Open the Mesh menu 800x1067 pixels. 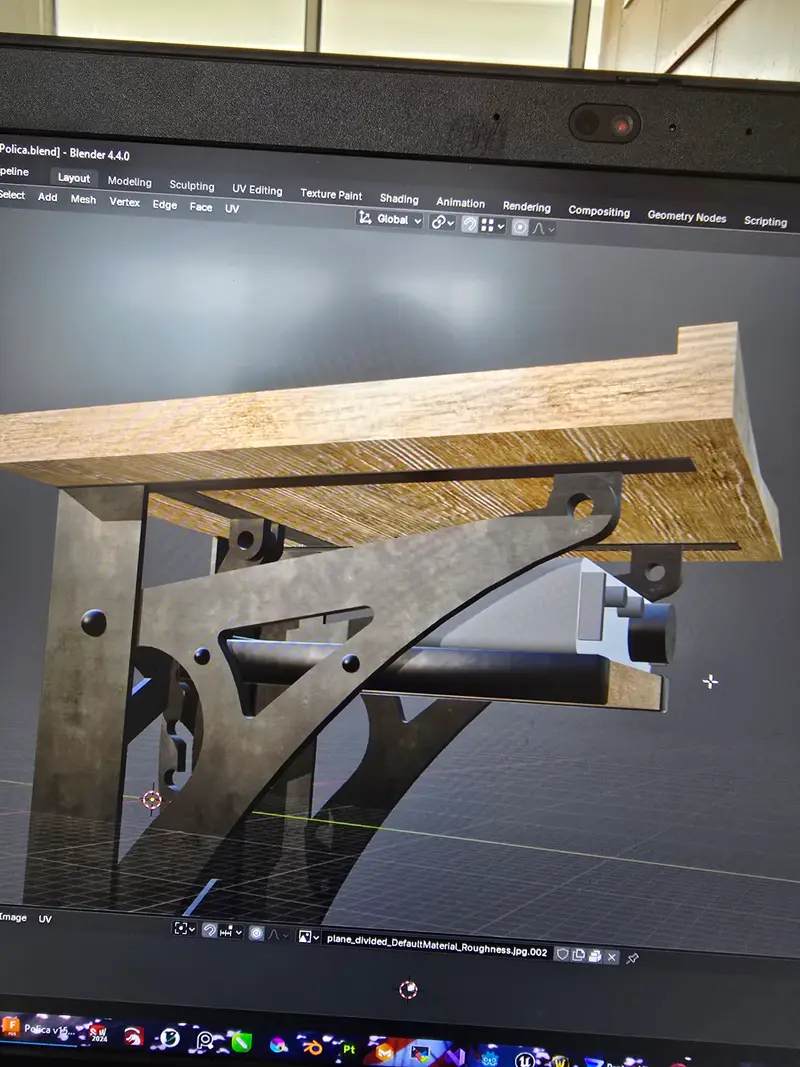[x=83, y=199]
